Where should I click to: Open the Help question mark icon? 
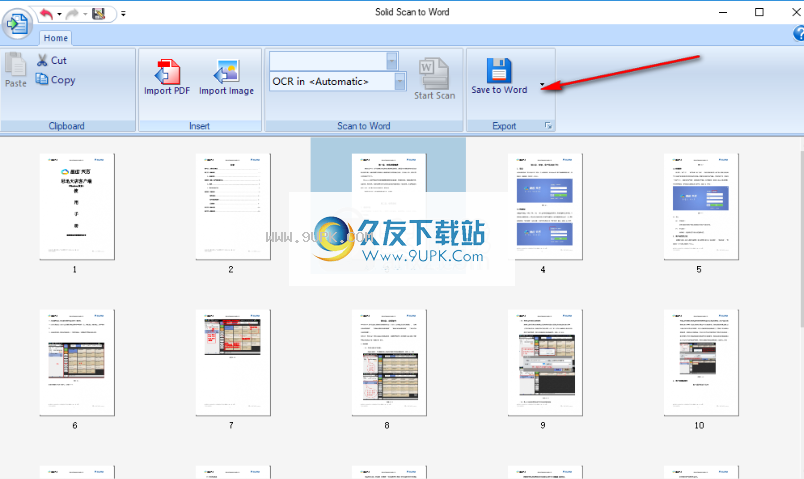798,33
